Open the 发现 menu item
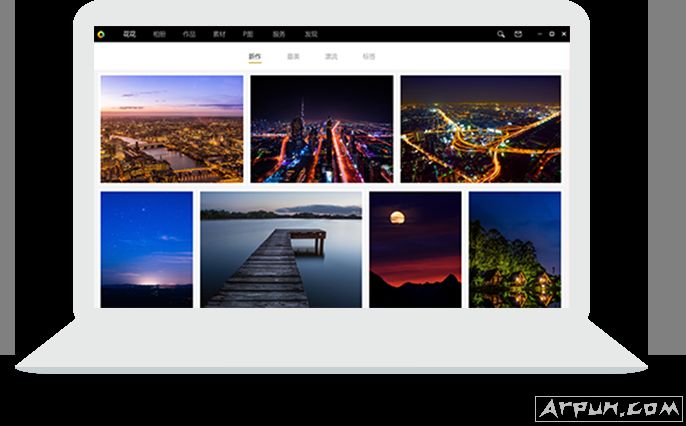The width and height of the screenshot is (686, 426). pos(311,34)
